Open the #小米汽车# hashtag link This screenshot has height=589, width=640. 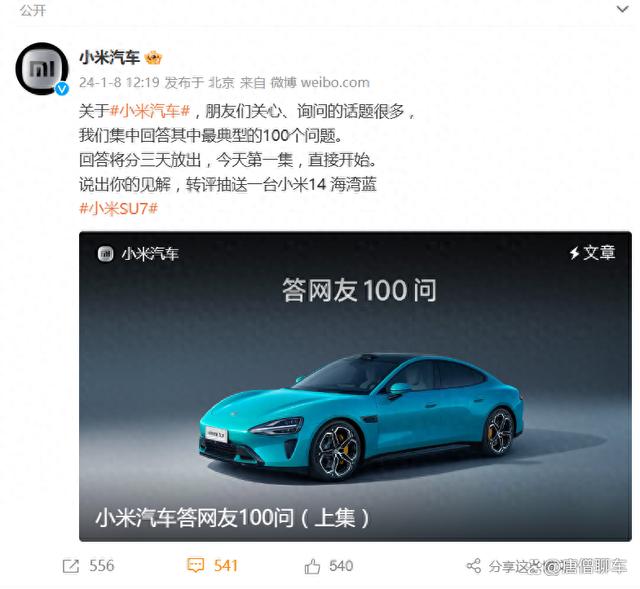(x=151, y=111)
